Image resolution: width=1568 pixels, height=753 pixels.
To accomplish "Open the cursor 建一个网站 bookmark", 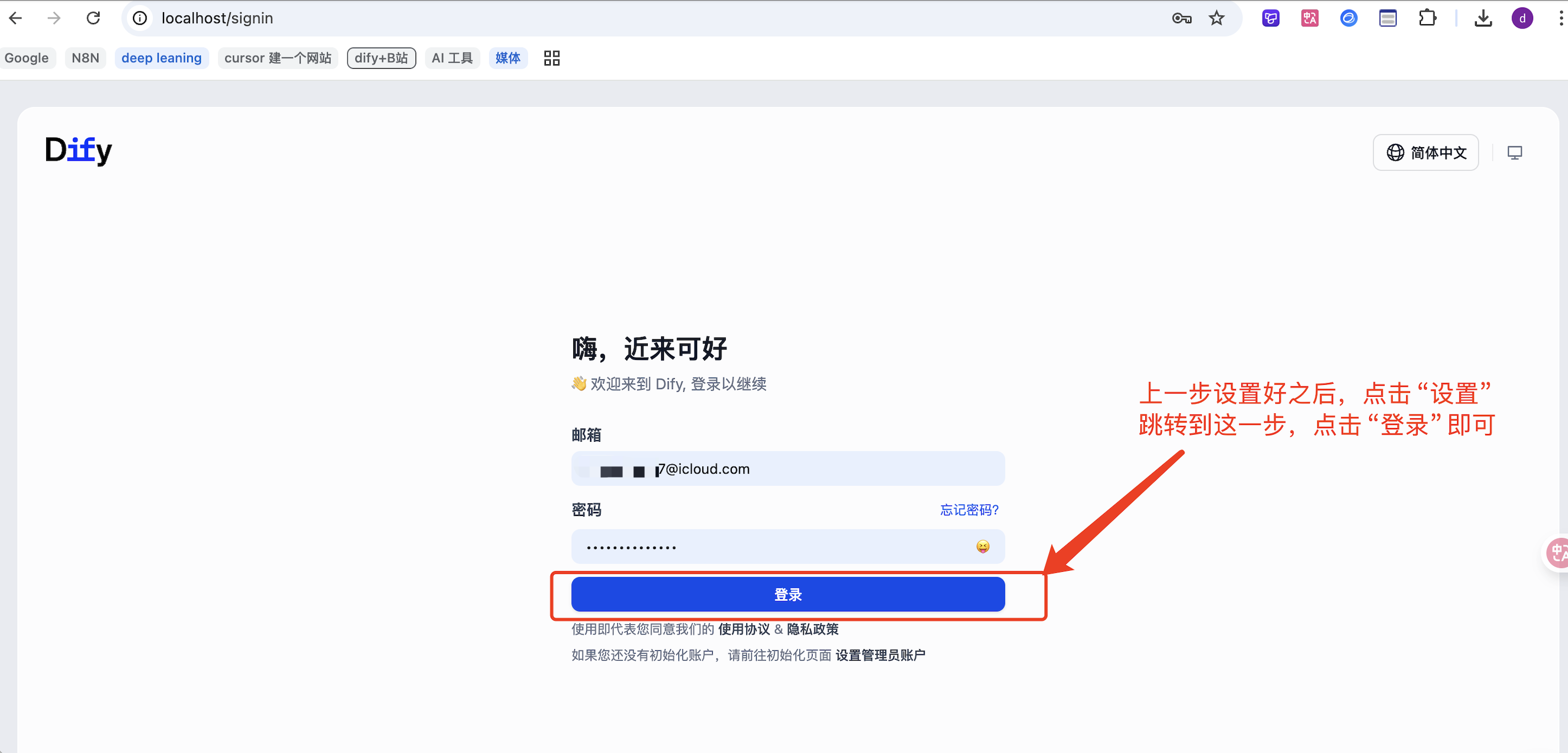I will point(278,58).
